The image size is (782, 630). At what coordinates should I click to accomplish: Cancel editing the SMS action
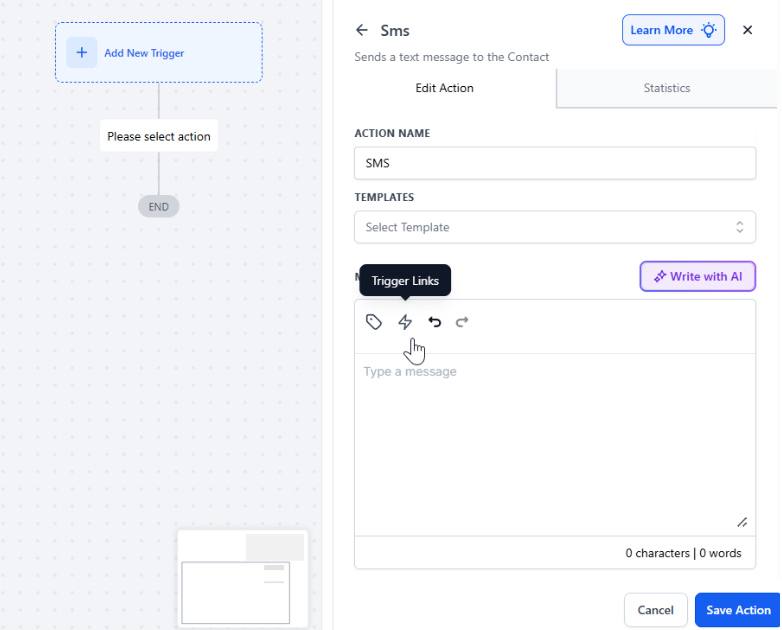tap(655, 610)
